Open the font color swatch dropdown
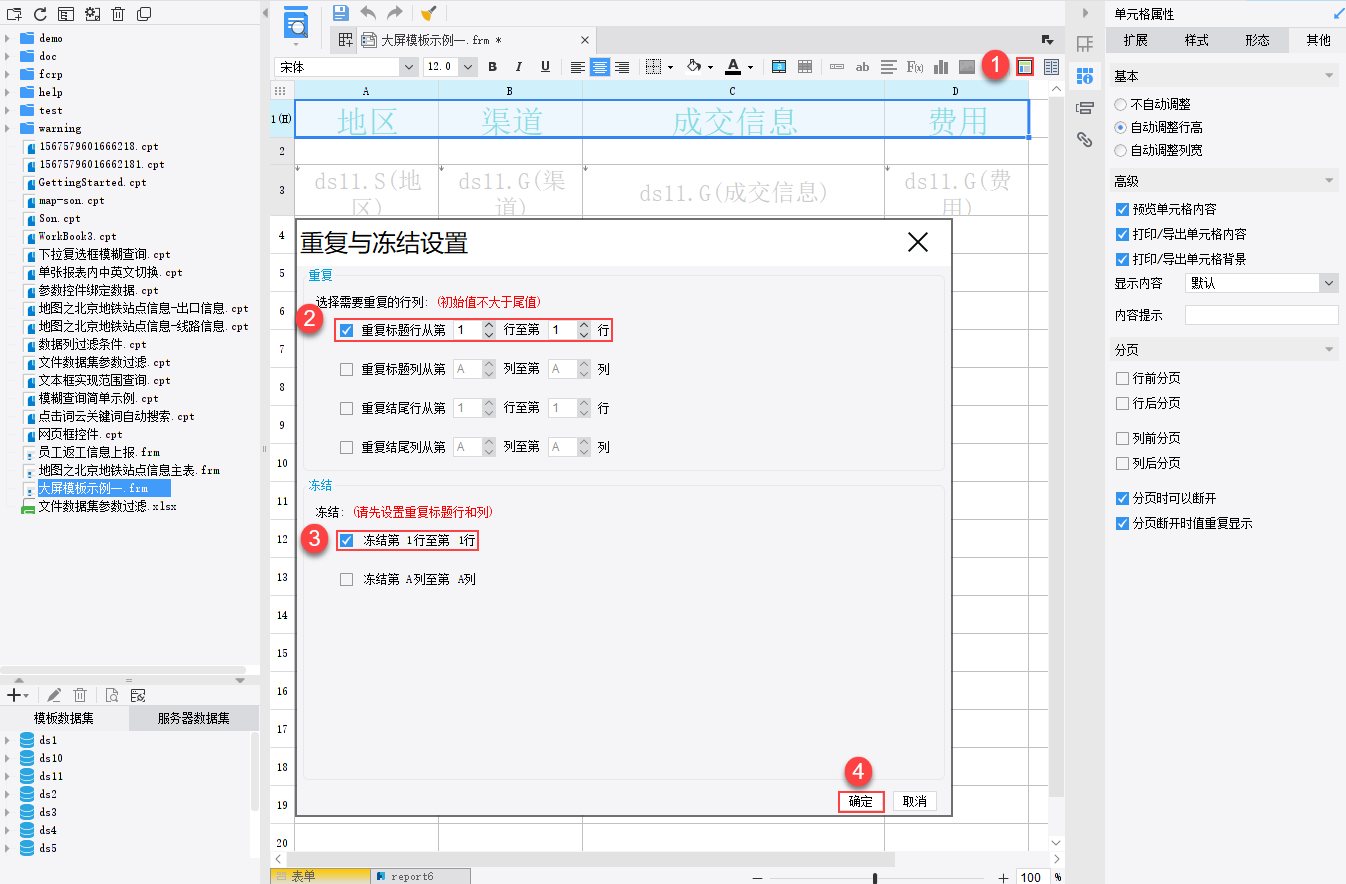The height and width of the screenshot is (884, 1346). (748, 67)
